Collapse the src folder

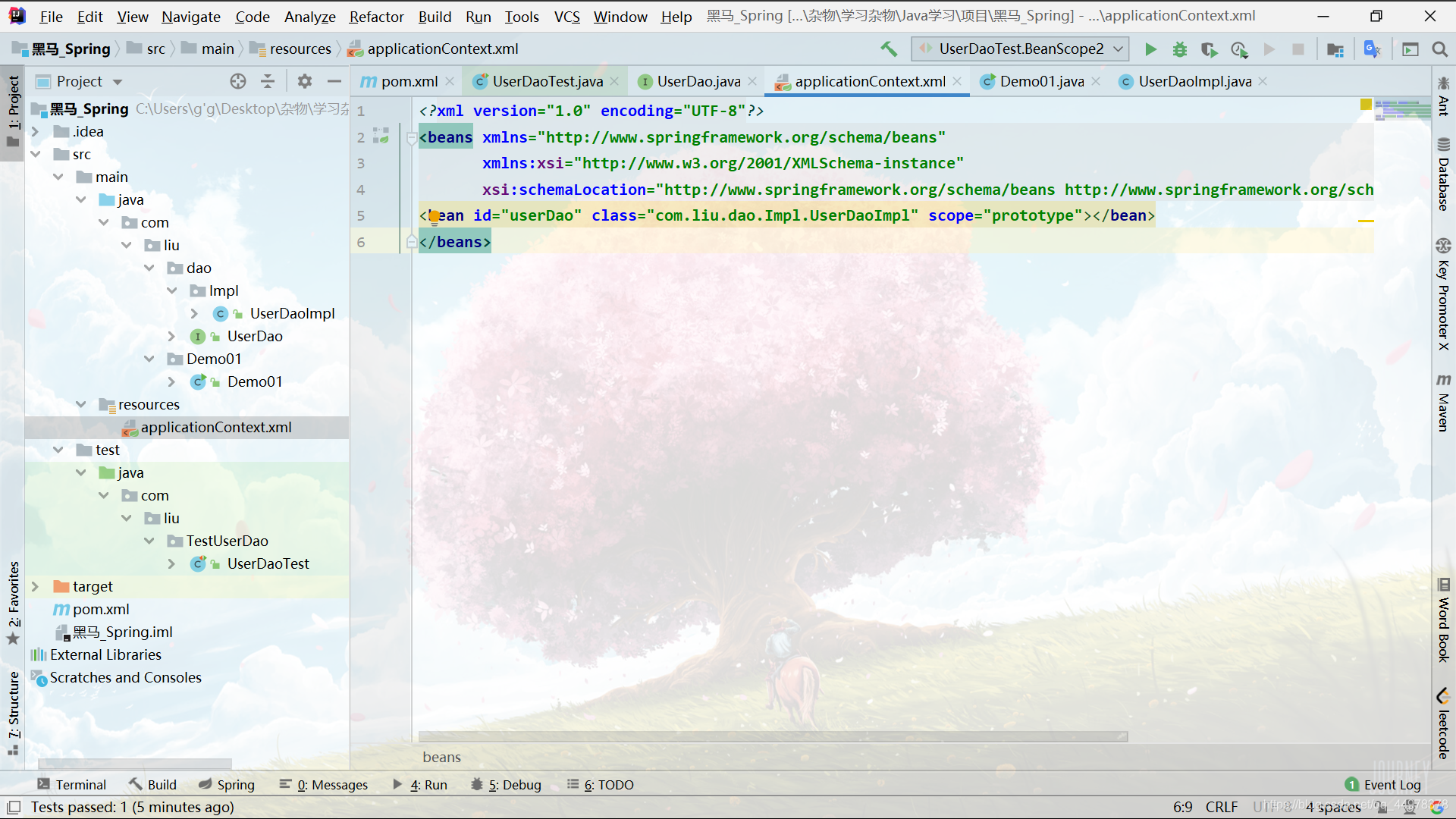(35, 154)
